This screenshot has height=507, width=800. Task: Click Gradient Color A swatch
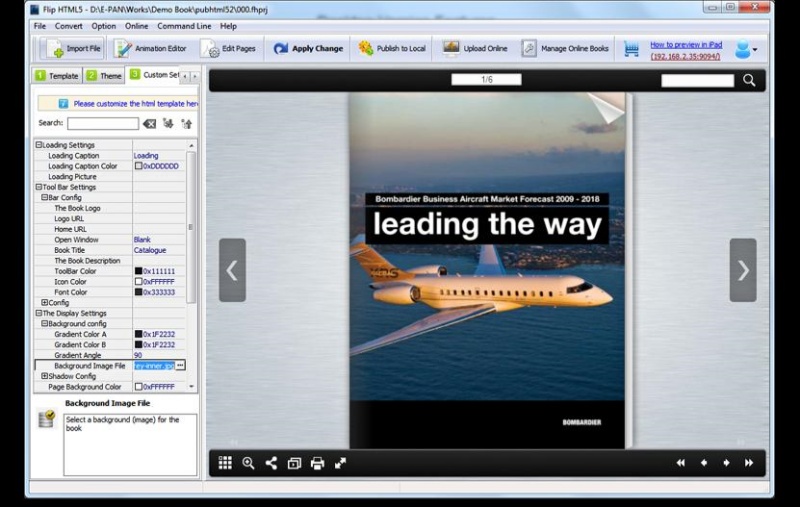coord(138,334)
